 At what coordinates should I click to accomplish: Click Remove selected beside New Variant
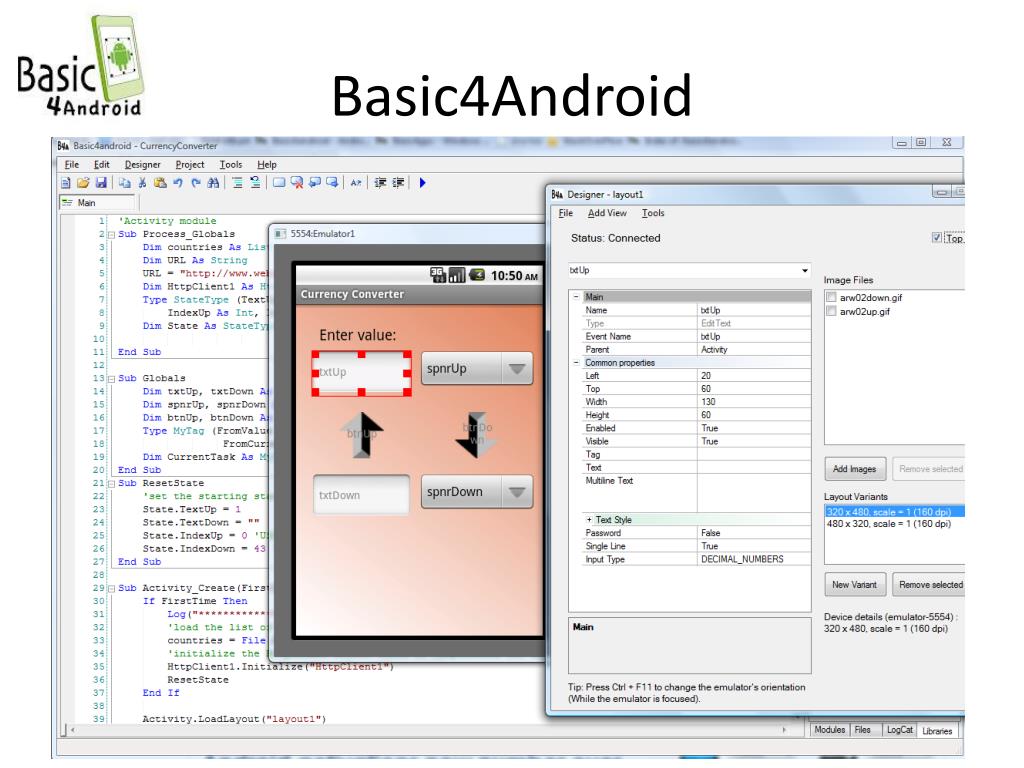point(929,584)
